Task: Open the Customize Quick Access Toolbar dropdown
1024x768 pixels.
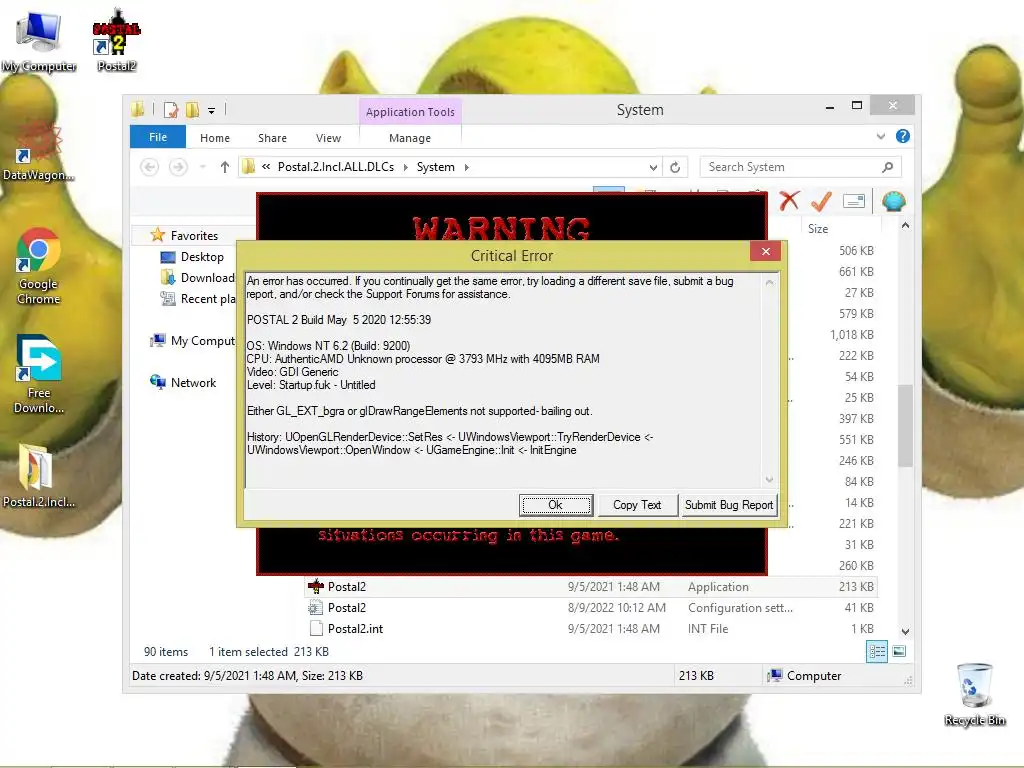Action: 212,110
